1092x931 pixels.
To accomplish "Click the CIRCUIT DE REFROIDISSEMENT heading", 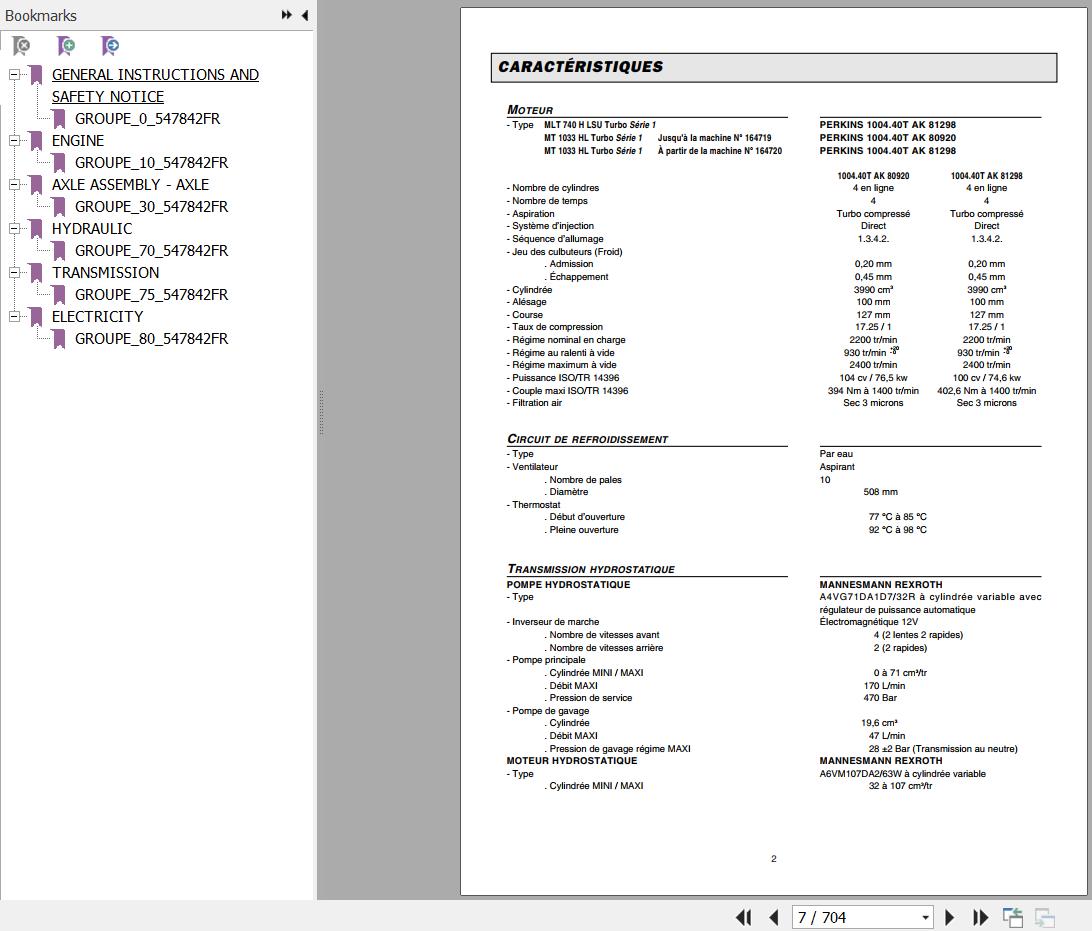I will [x=587, y=439].
